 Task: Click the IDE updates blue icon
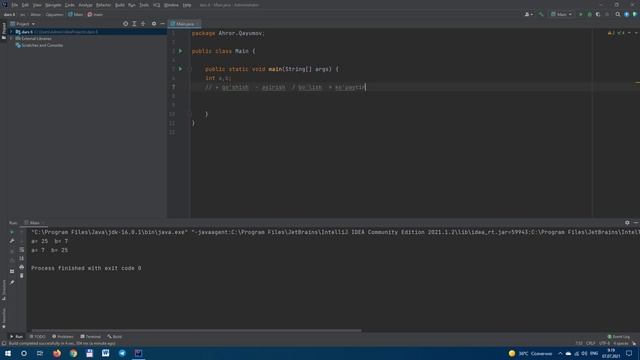tap(627, 14)
